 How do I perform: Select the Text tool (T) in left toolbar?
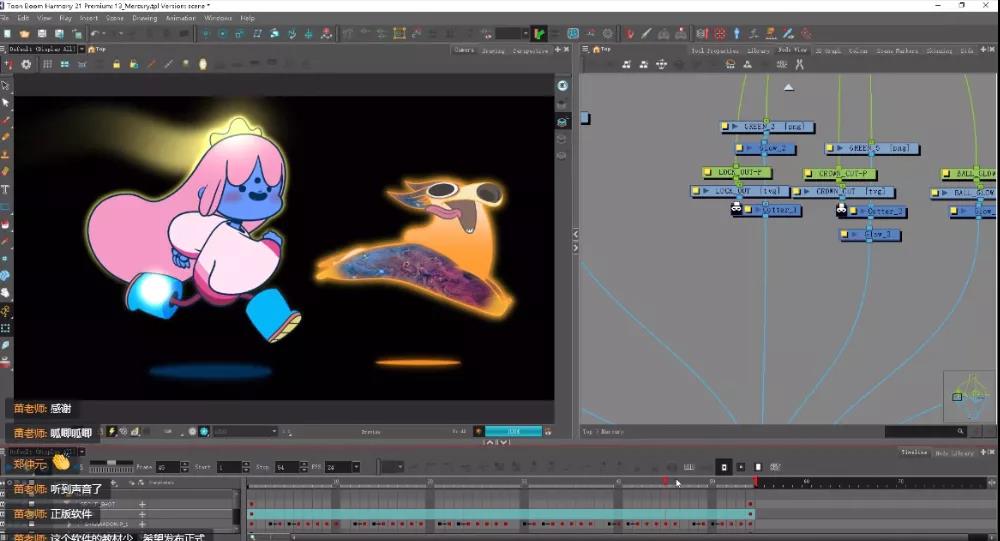(x=5, y=189)
